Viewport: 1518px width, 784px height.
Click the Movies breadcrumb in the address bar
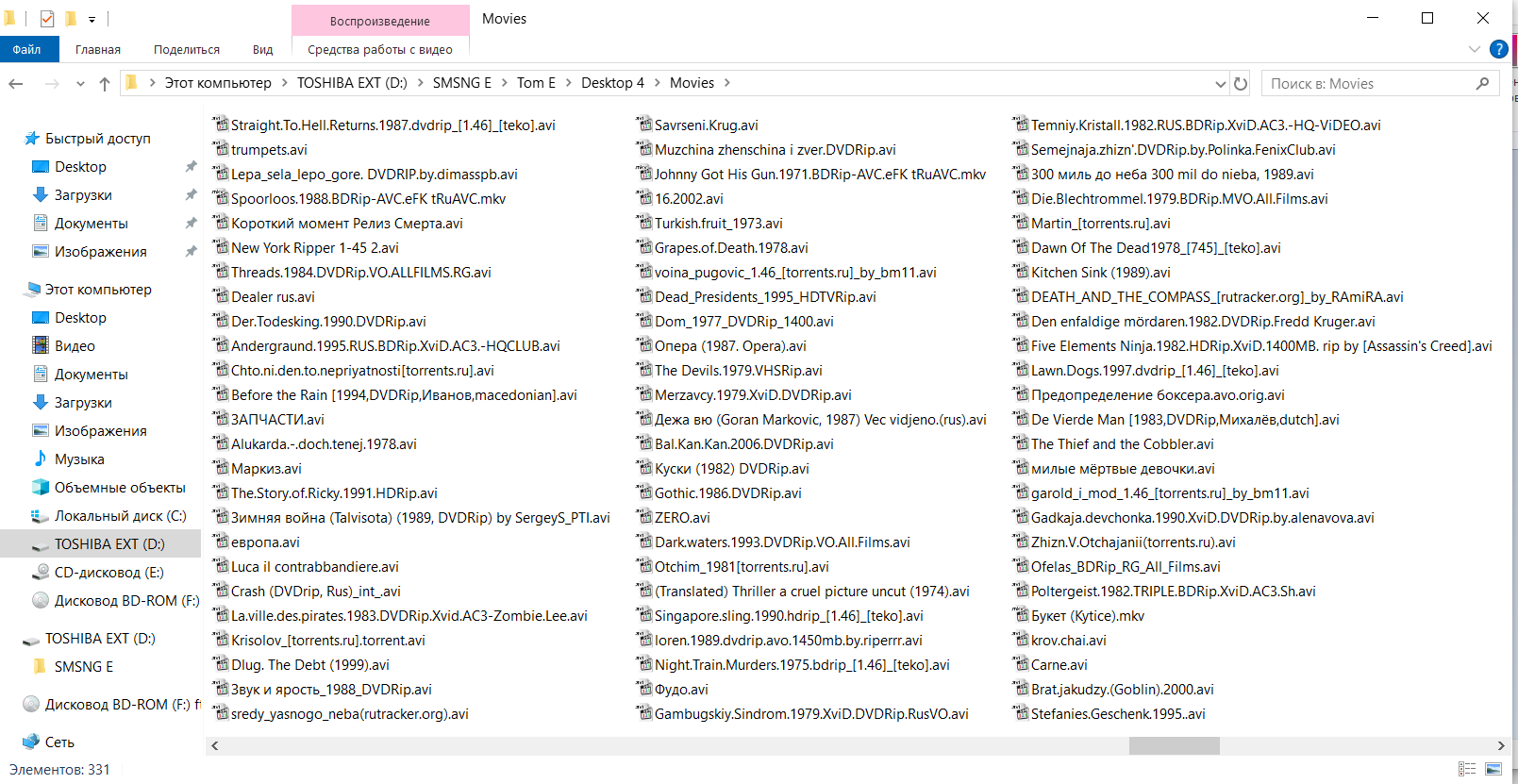pyautogui.click(x=692, y=83)
